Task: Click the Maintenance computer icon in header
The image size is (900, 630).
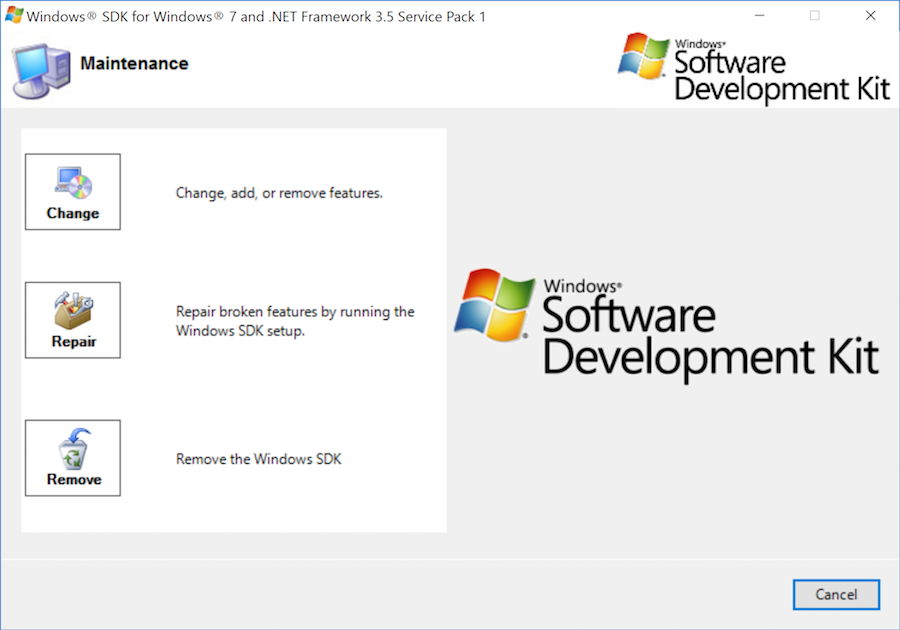Action: [x=41, y=71]
